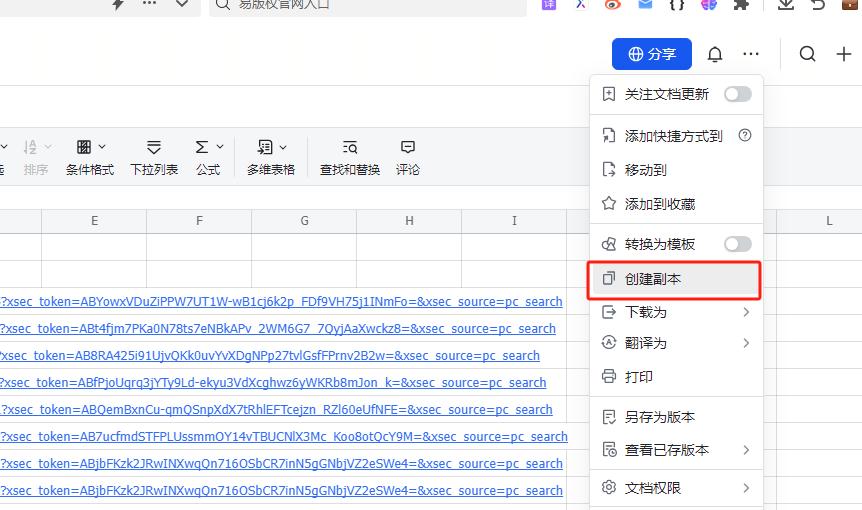Click the 转换为模板 template icon

pyautogui.click(x=609, y=244)
